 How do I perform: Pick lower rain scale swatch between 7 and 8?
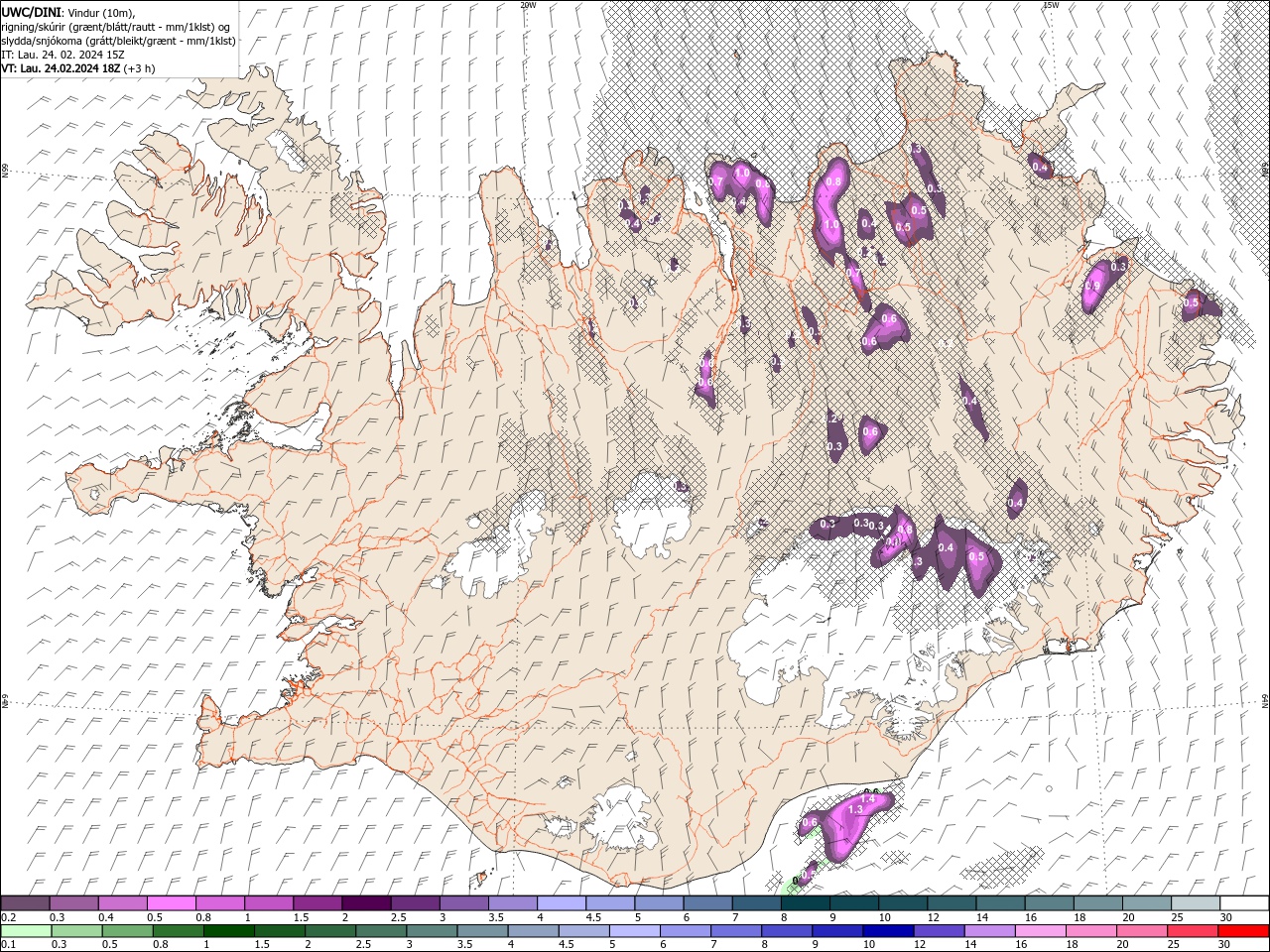point(735,931)
